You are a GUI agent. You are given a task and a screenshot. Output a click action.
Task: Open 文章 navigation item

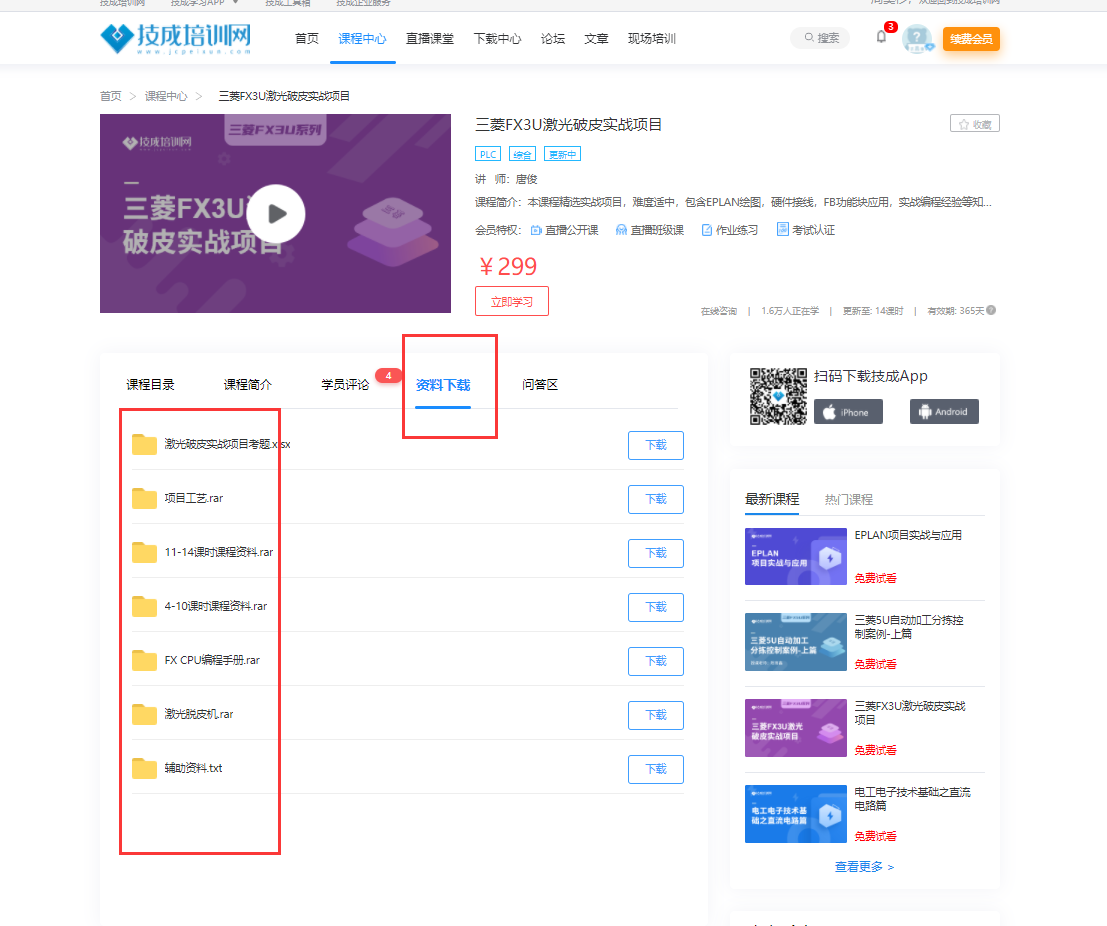596,39
